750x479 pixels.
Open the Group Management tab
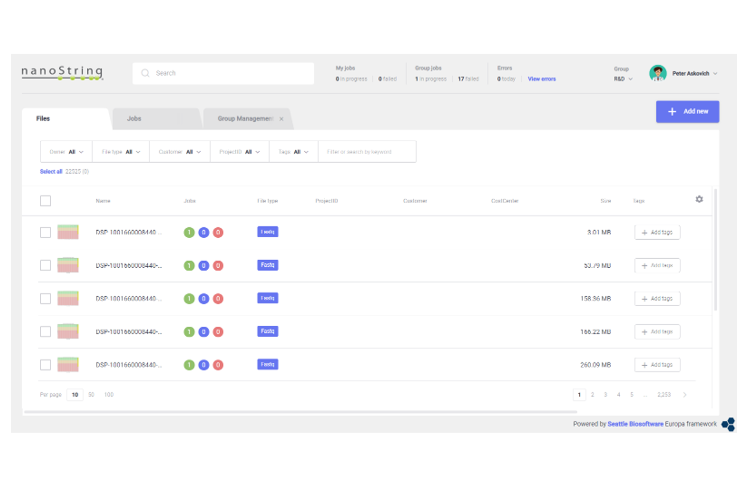coord(244,119)
